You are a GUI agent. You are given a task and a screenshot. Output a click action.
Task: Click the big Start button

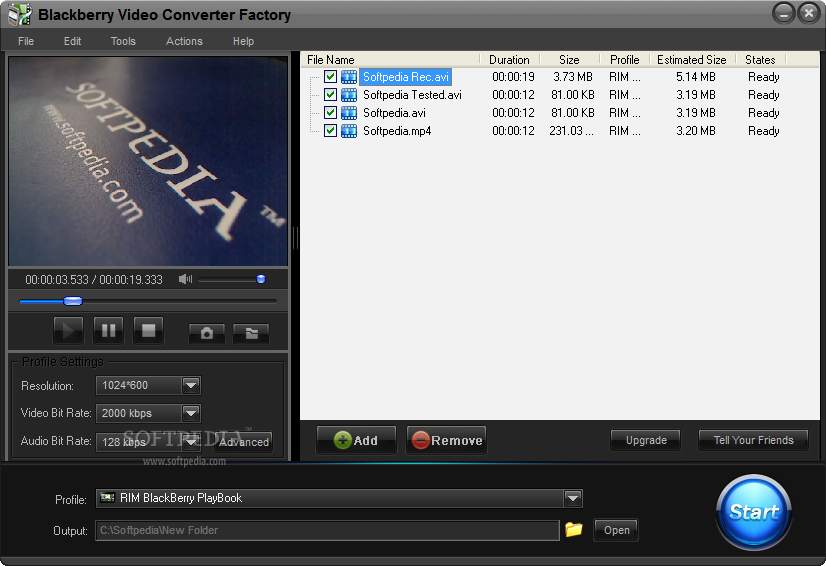tap(754, 511)
